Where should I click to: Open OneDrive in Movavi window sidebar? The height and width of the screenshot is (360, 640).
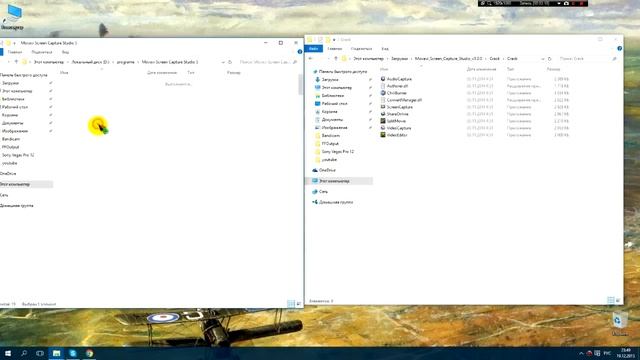[8, 173]
